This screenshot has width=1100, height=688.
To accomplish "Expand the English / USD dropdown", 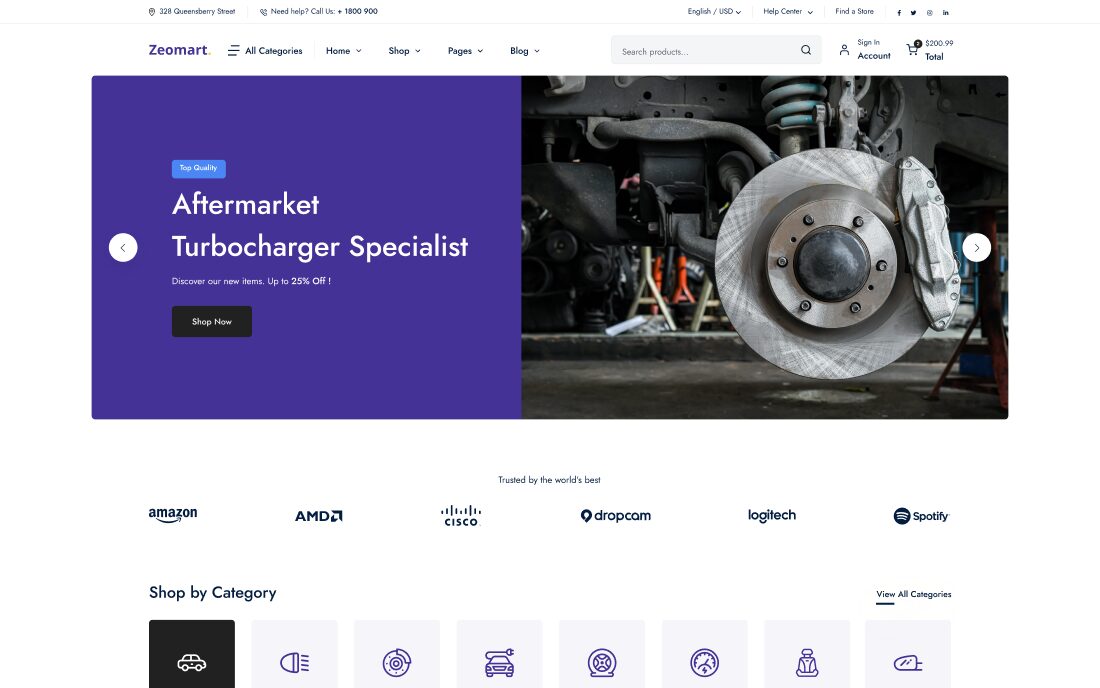I will 714,12.
